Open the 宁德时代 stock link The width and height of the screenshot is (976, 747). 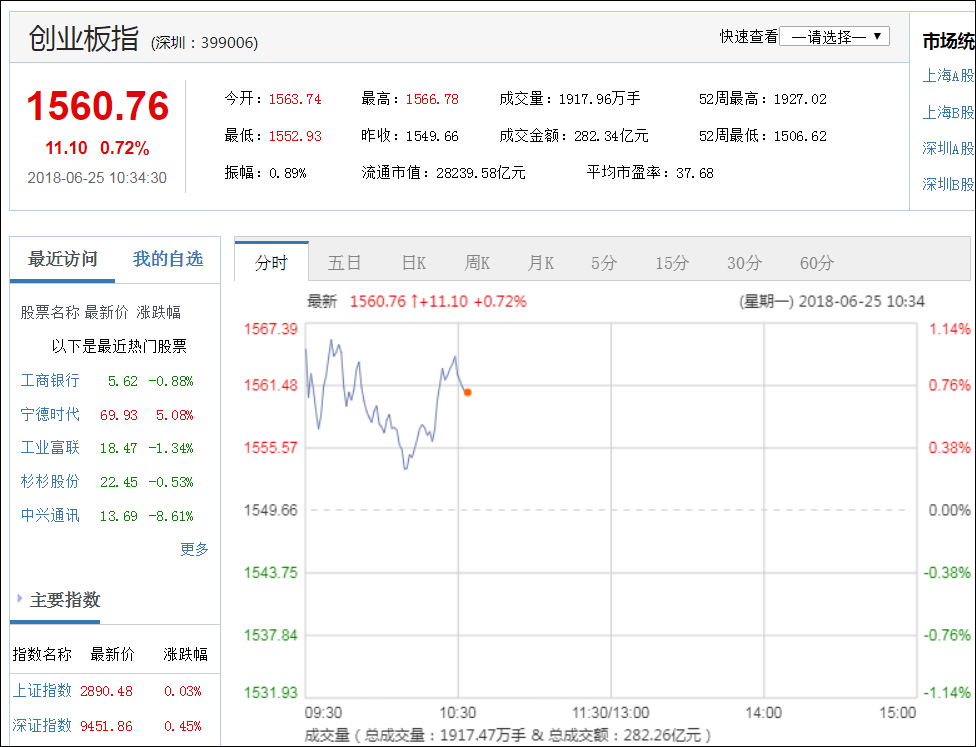tap(50, 414)
